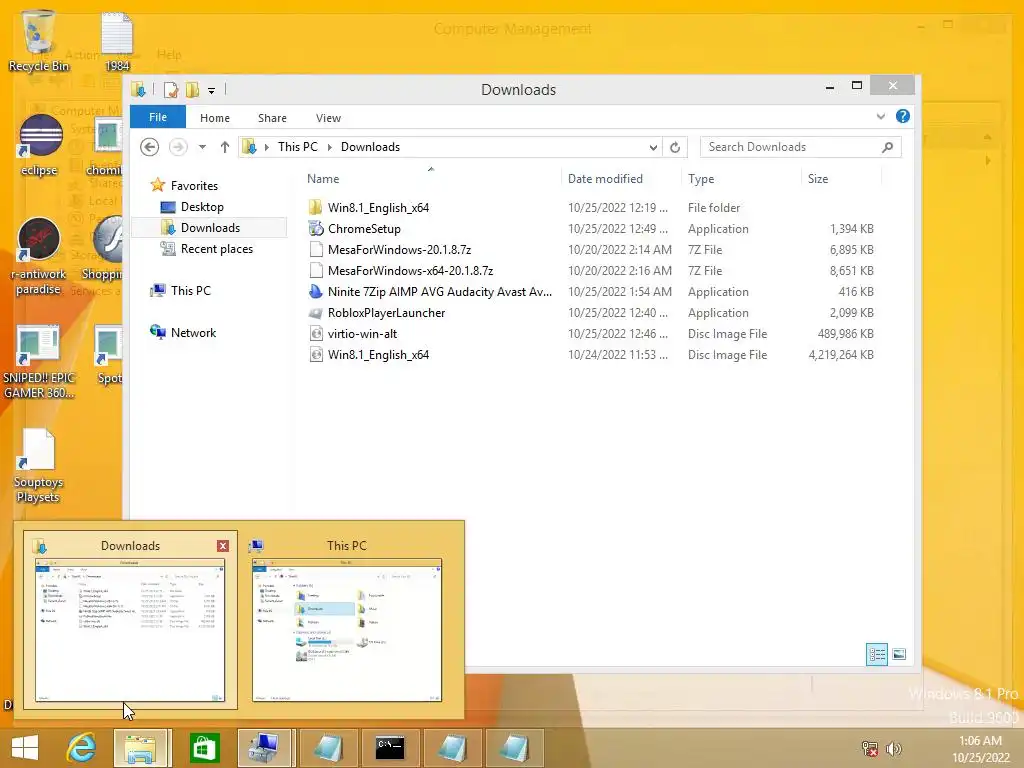Refresh the Downloads folder
The image size is (1024, 768).
coord(675,147)
